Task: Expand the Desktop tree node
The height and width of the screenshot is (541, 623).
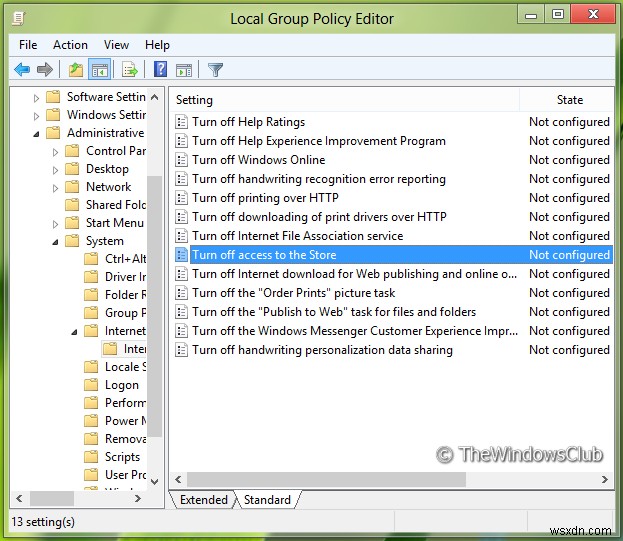Action: (55, 170)
